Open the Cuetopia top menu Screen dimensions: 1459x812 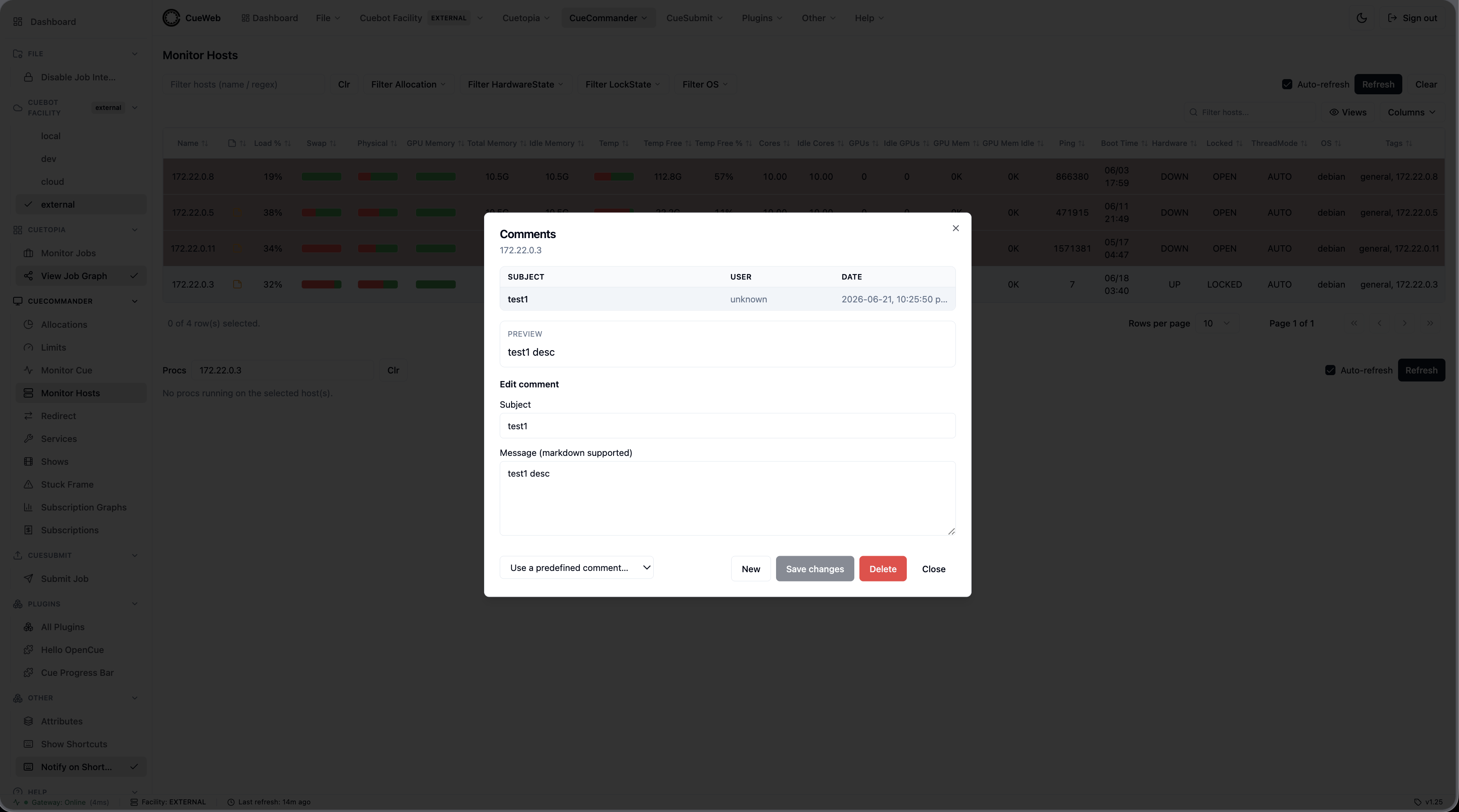[526, 18]
